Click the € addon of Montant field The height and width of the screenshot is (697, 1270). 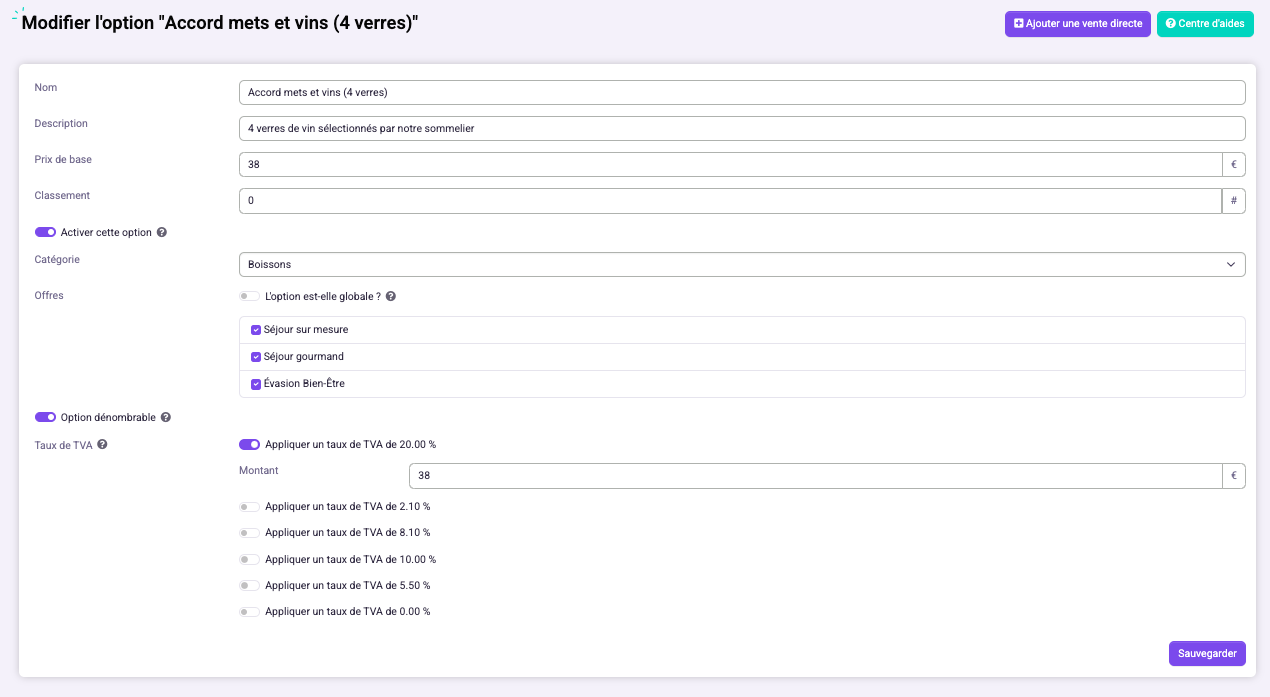[1234, 476]
